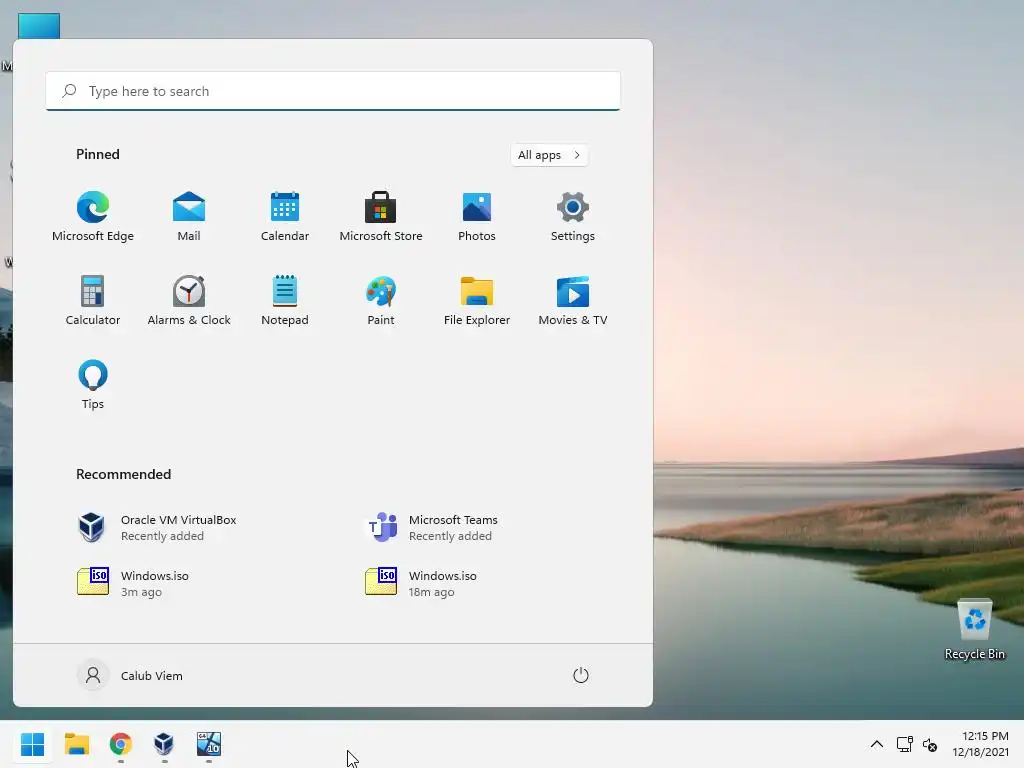This screenshot has width=1024, height=768.
Task: Open Microsoft Edge from pinned apps
Action: (93, 217)
